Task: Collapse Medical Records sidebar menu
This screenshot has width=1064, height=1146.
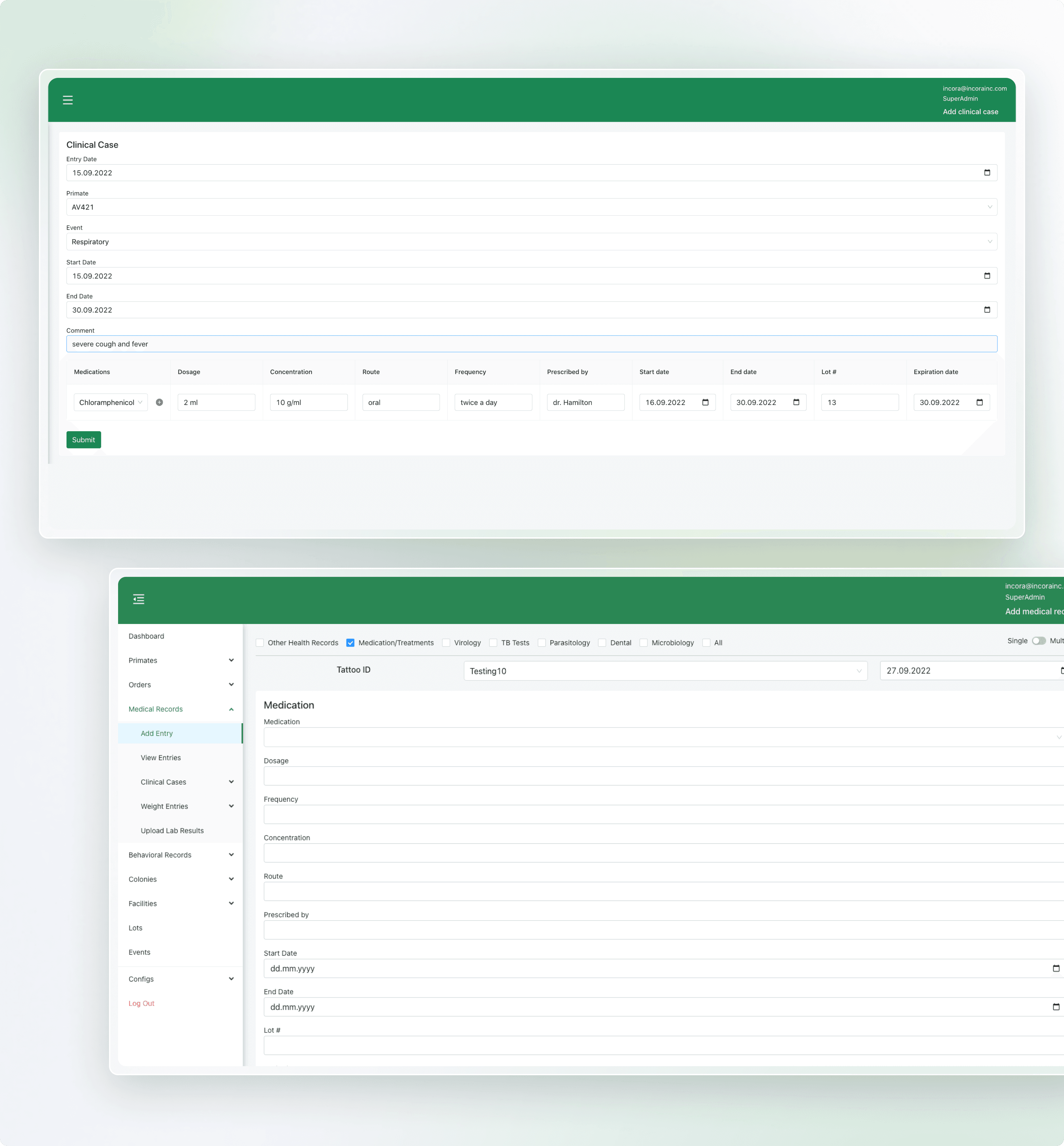Action: (180, 710)
